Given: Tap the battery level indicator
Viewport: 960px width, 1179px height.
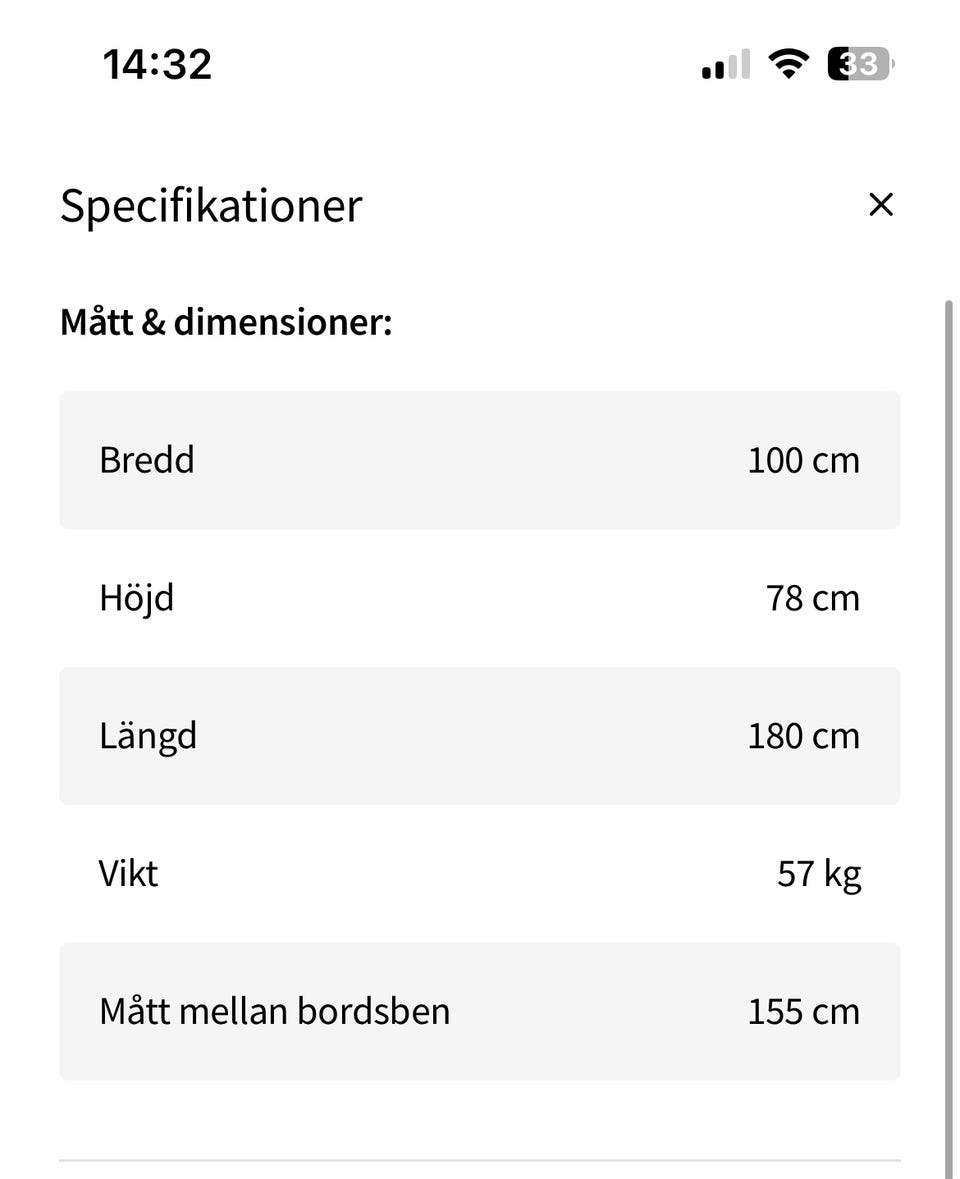Looking at the screenshot, I should 860,65.
